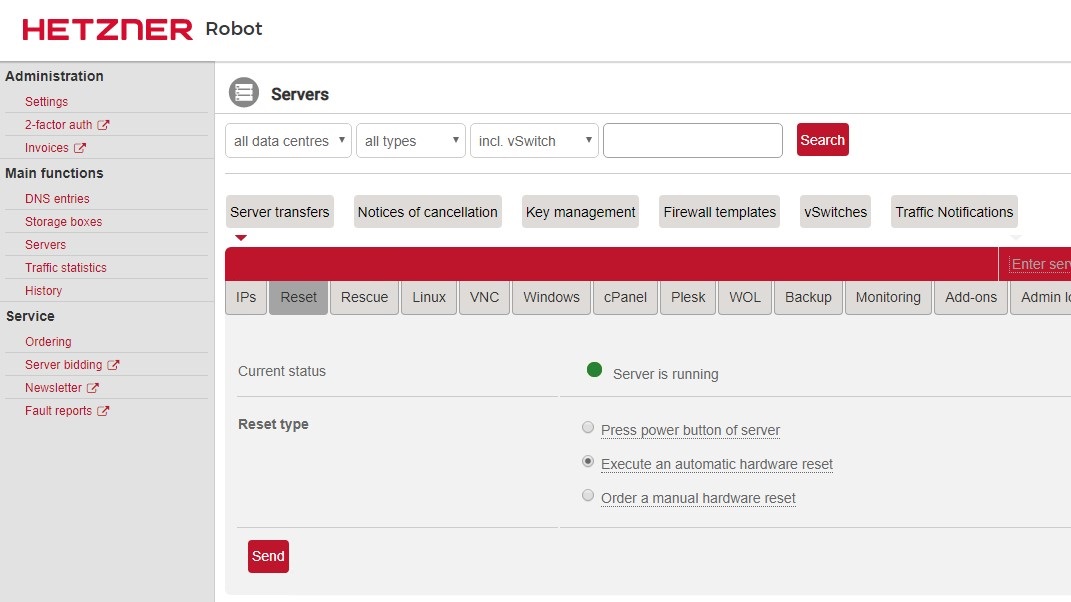Open Key management
The height and width of the screenshot is (602, 1071).
(581, 212)
